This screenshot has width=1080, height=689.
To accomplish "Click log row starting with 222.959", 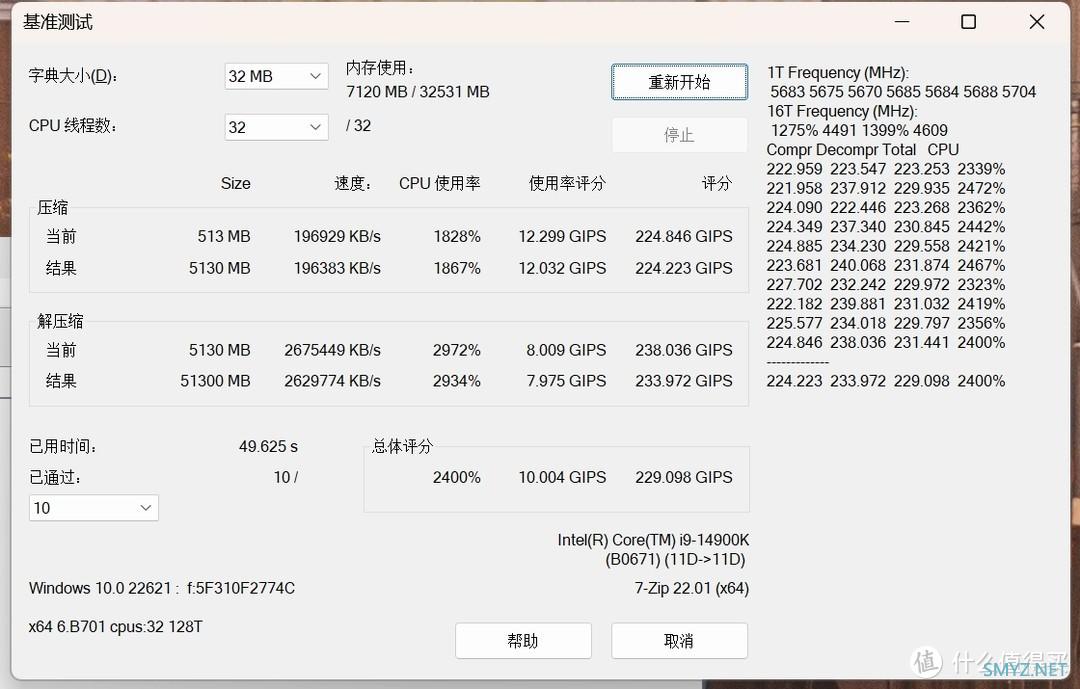I will click(886, 169).
